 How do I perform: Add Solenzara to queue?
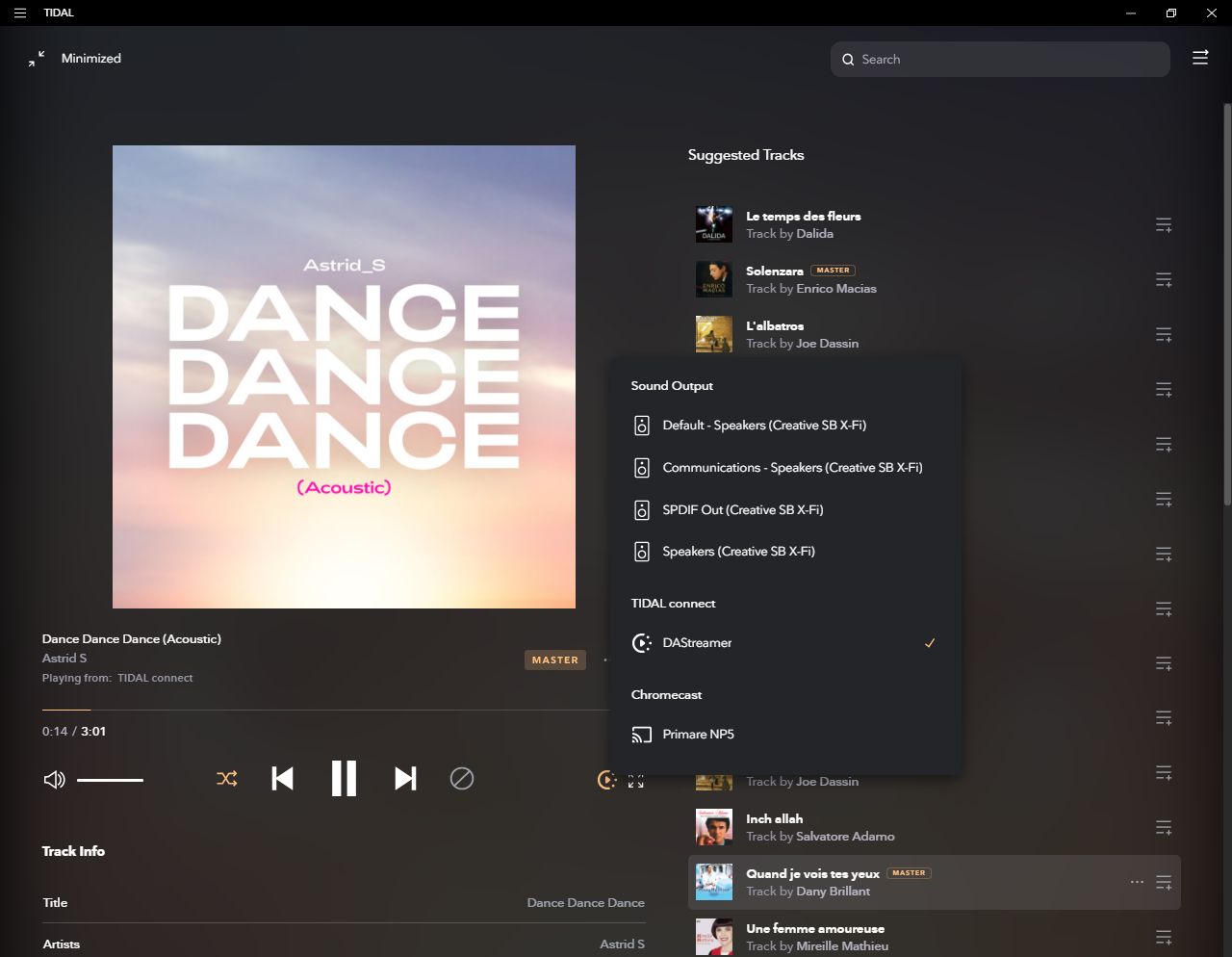point(1164,280)
